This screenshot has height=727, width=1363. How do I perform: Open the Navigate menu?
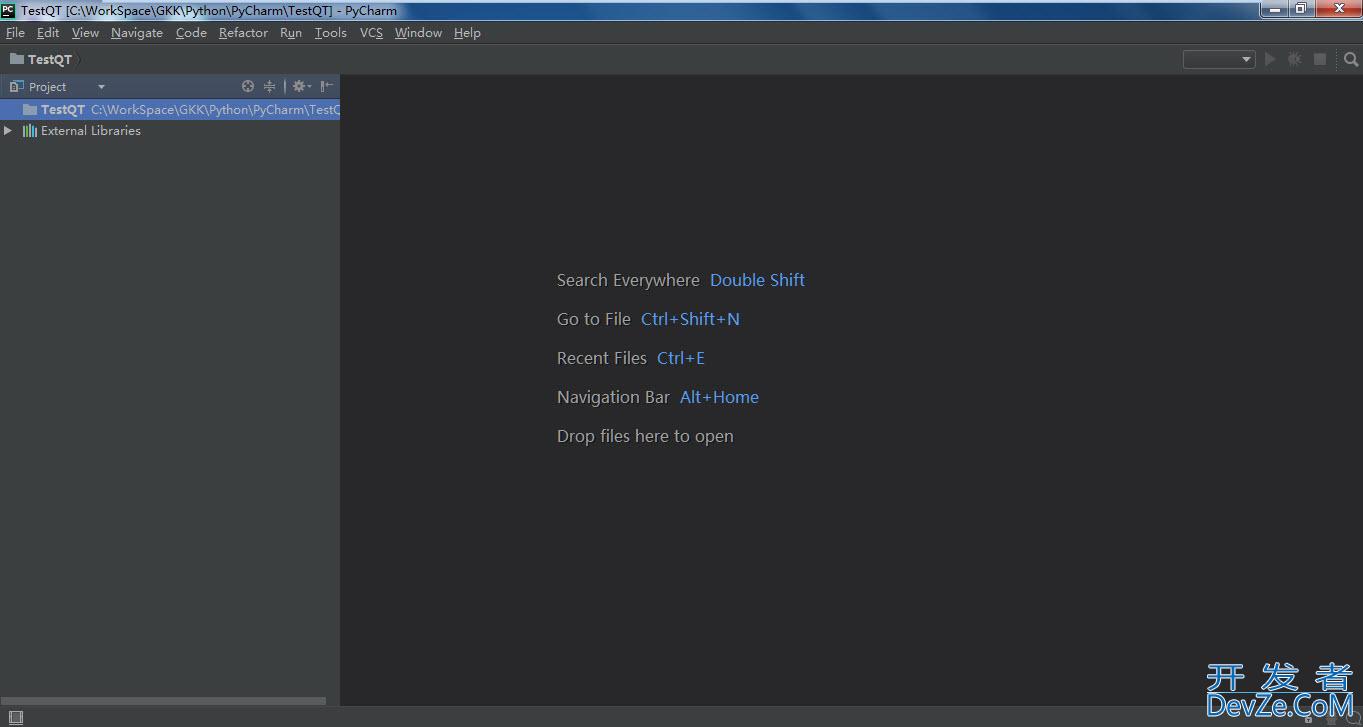(137, 33)
